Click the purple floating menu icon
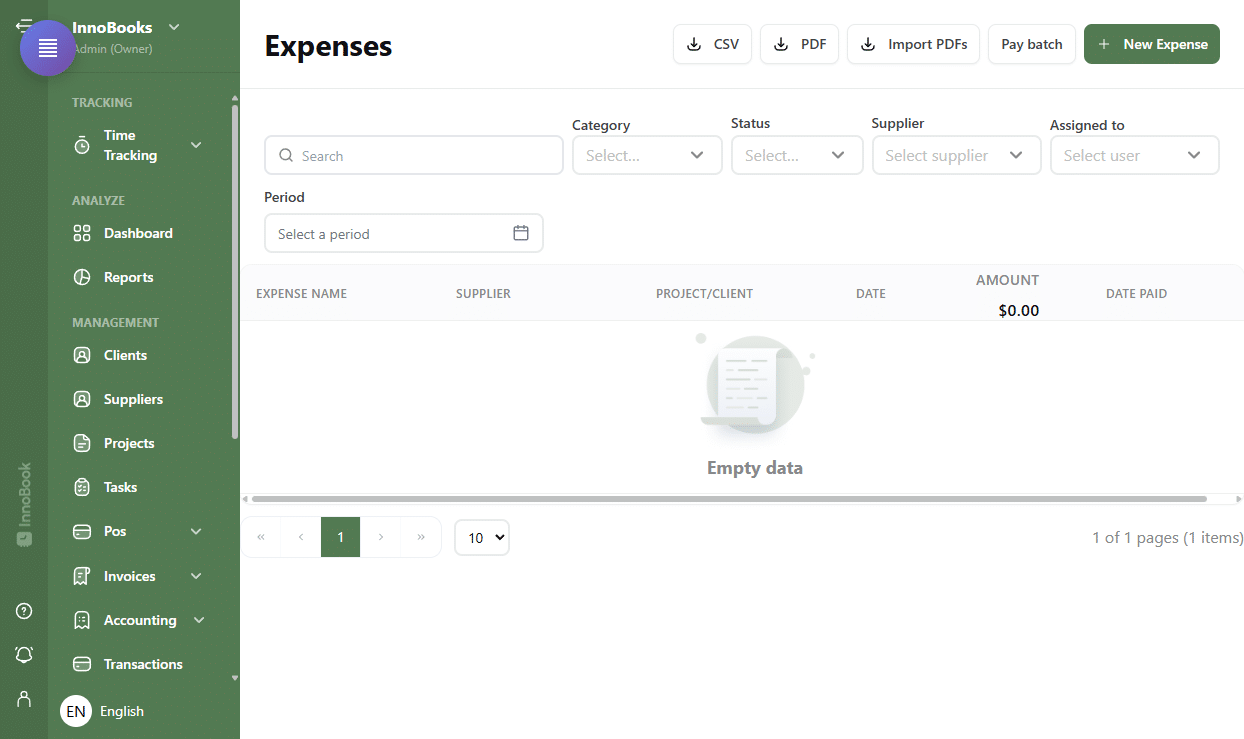The width and height of the screenshot is (1244, 739). coord(48,48)
